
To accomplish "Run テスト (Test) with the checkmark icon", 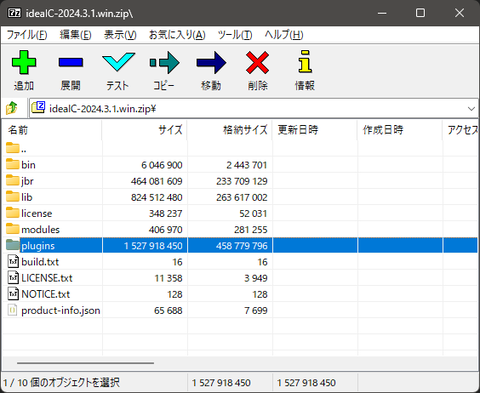I will click(118, 62).
